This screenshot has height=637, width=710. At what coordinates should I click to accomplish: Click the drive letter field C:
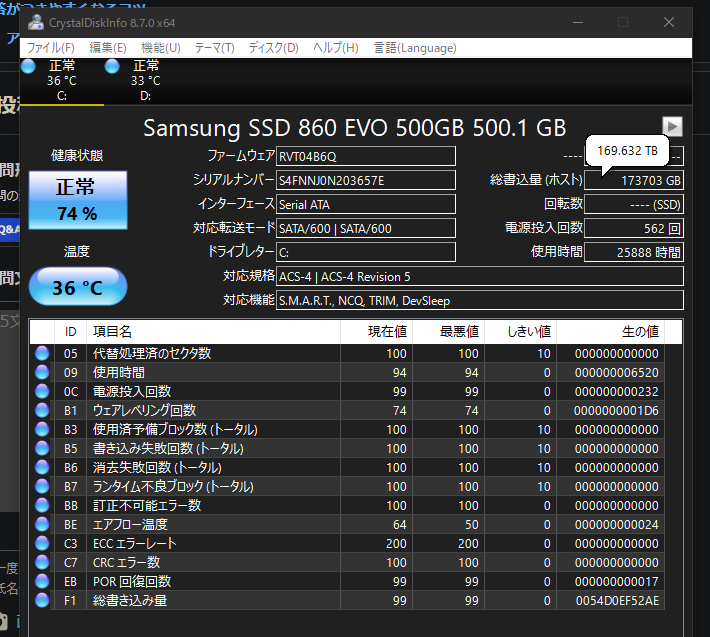point(366,252)
